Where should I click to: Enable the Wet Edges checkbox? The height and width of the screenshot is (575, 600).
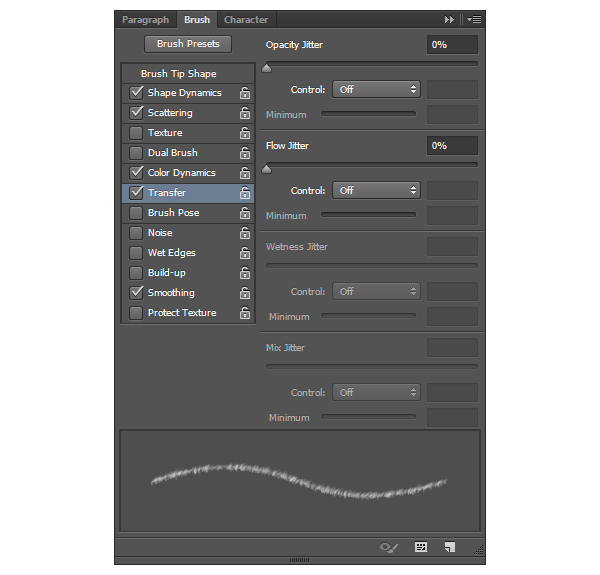(136, 253)
